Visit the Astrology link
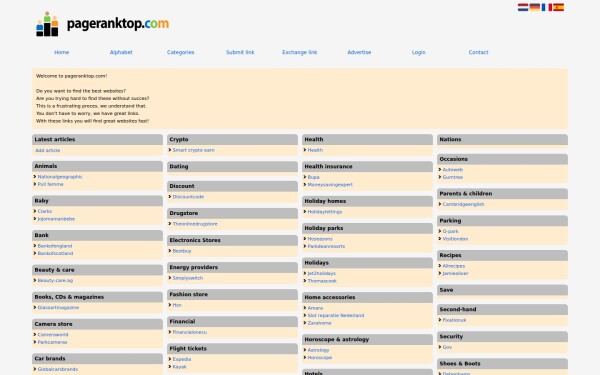Screen dimensions: 600x375 click(x=318, y=350)
